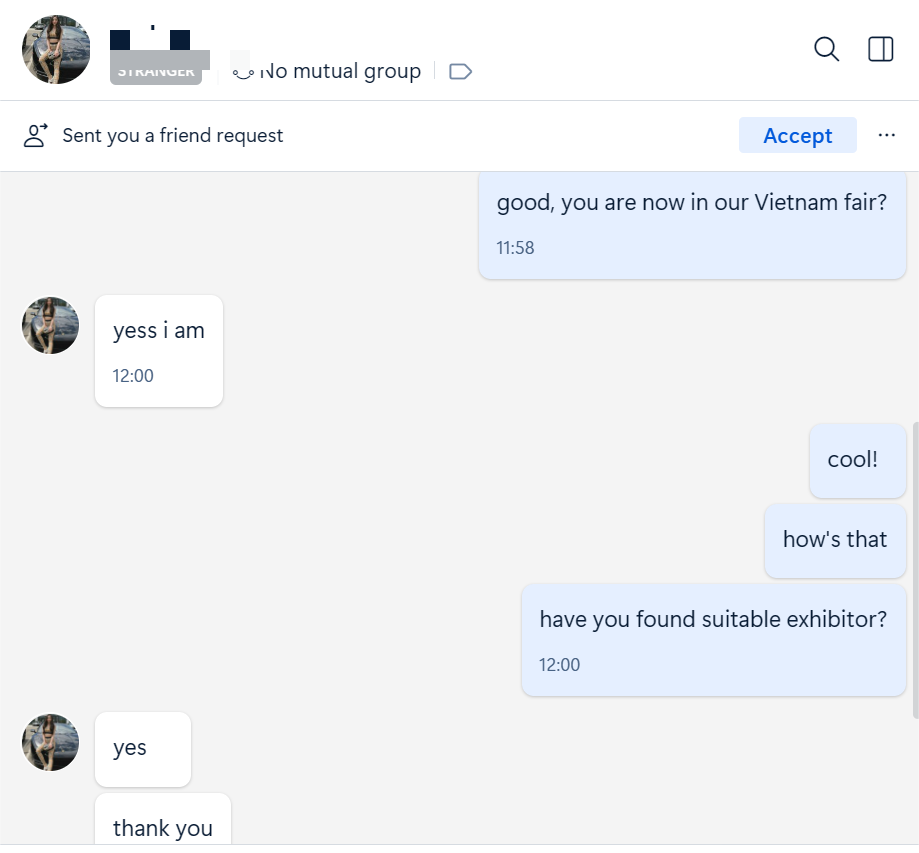Click the "cool!" message bubble
Screen dimensions: 919x853
coord(852,460)
